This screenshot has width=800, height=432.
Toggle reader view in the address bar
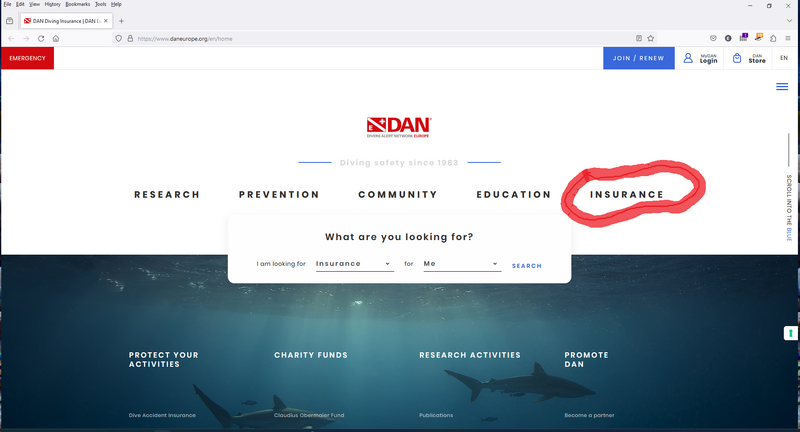[x=639, y=38]
